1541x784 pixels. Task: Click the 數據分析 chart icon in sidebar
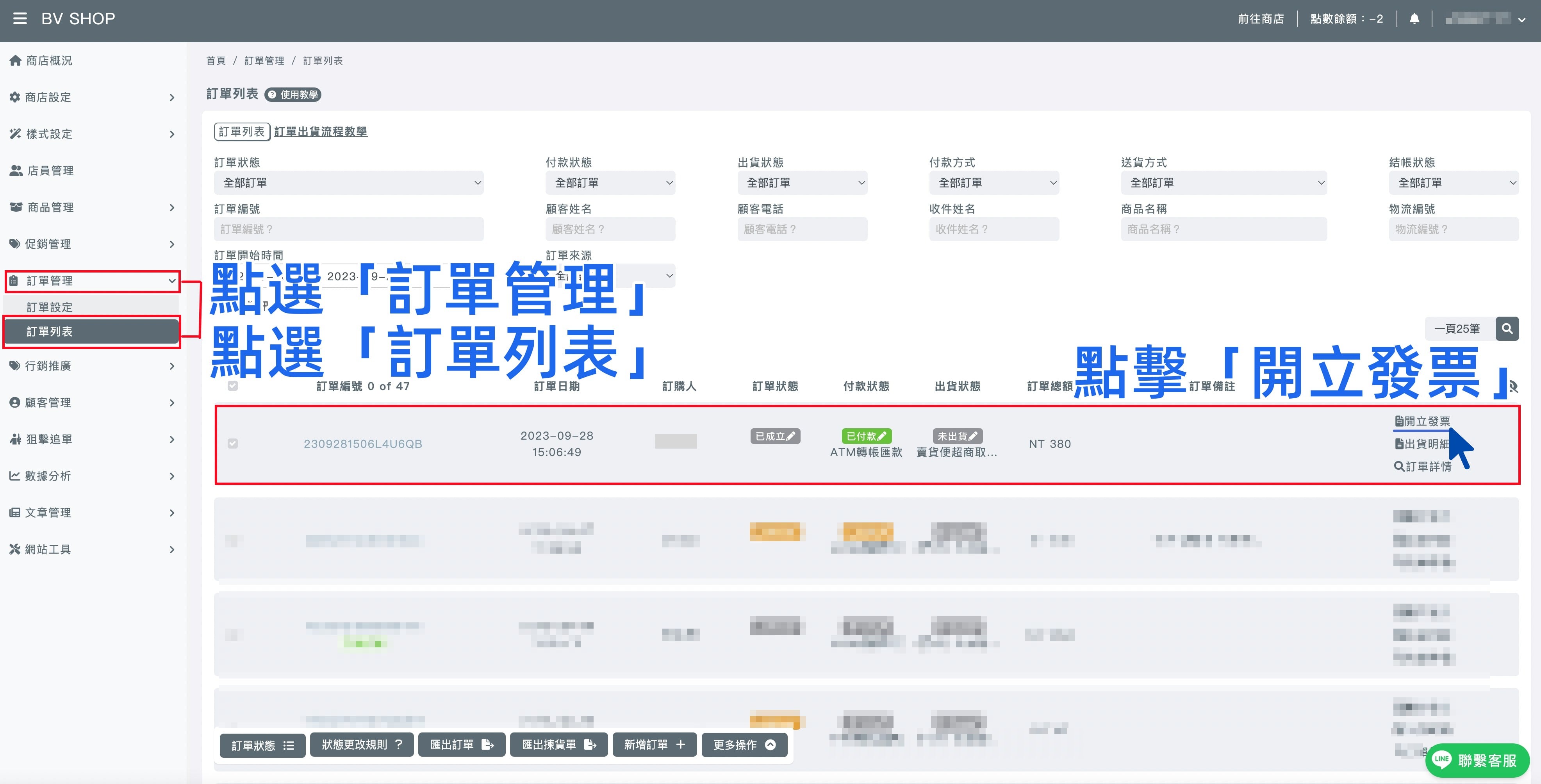15,476
